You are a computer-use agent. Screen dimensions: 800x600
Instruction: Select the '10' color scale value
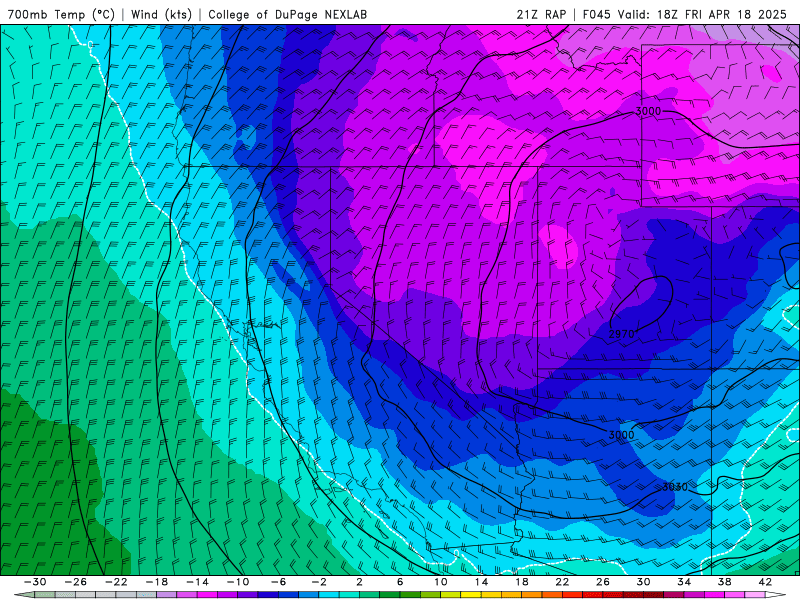pos(441,582)
